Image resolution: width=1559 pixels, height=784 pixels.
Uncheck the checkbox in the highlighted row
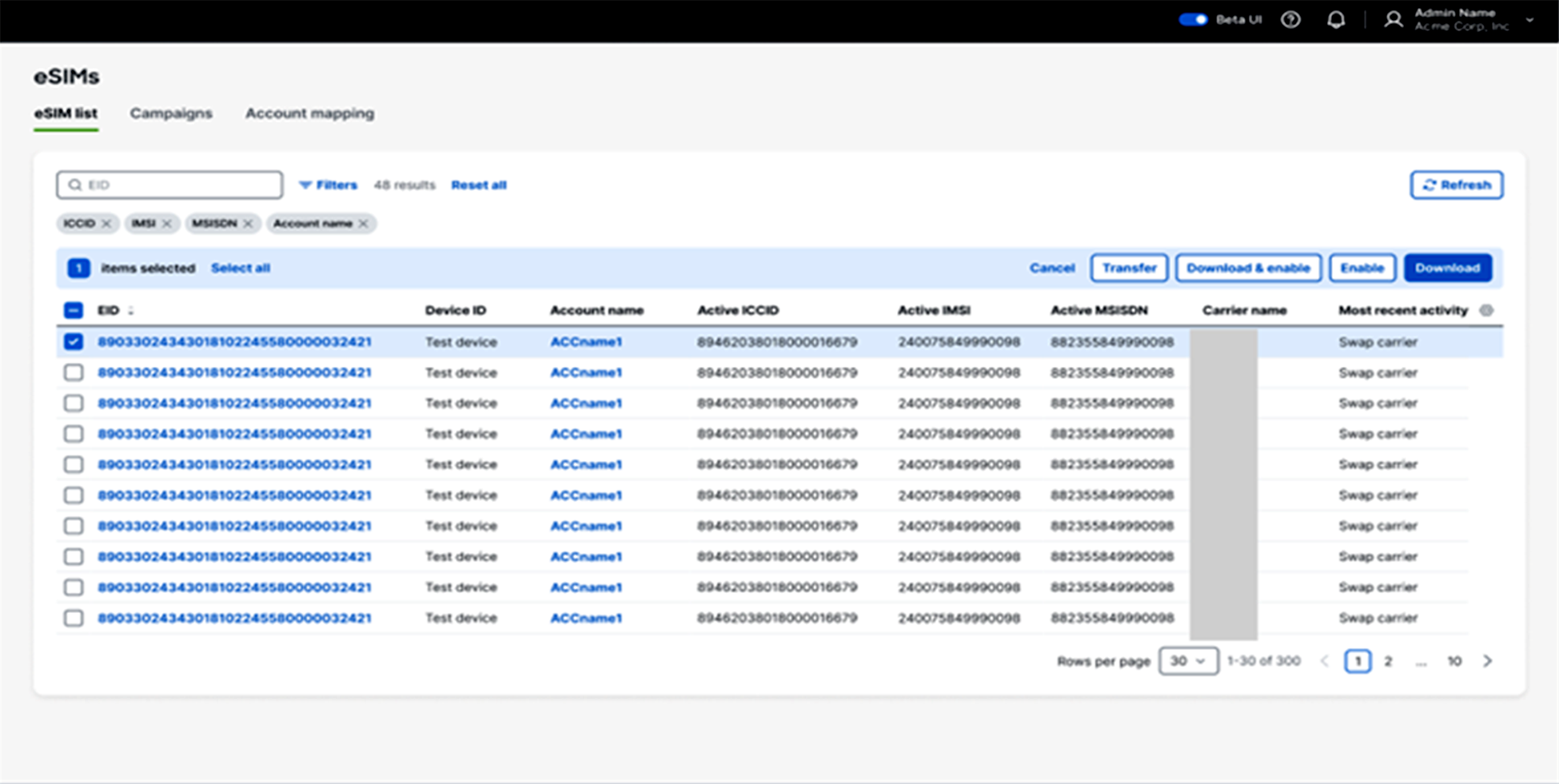[73, 342]
